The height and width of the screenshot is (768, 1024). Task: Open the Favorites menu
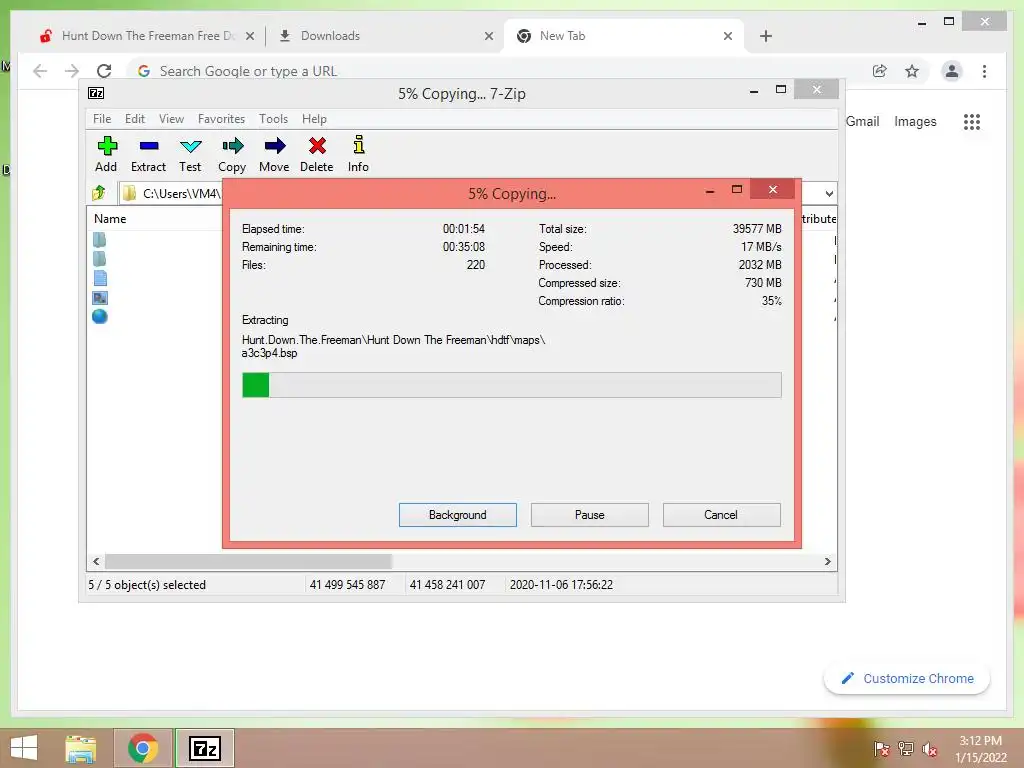click(x=221, y=119)
